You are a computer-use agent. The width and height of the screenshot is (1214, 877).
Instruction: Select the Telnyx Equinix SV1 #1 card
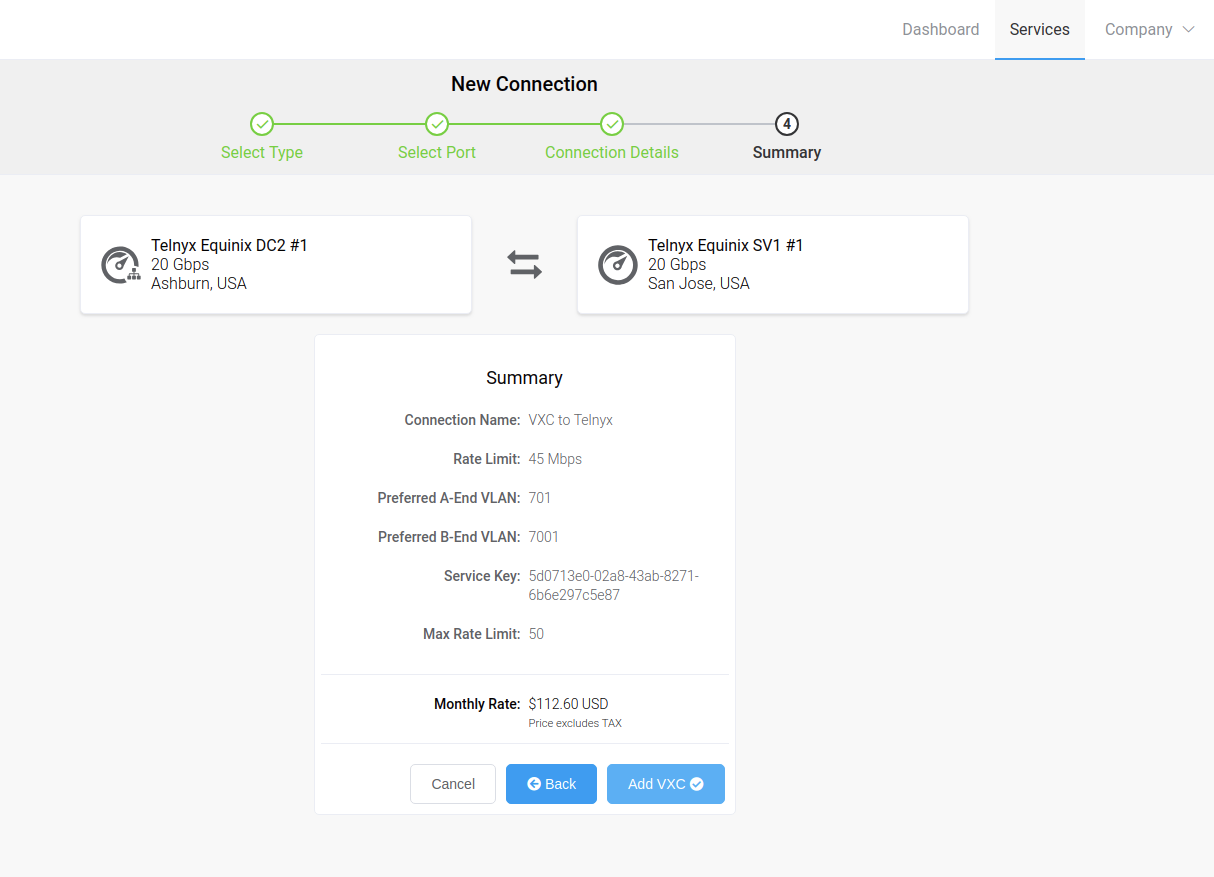pyautogui.click(x=773, y=265)
